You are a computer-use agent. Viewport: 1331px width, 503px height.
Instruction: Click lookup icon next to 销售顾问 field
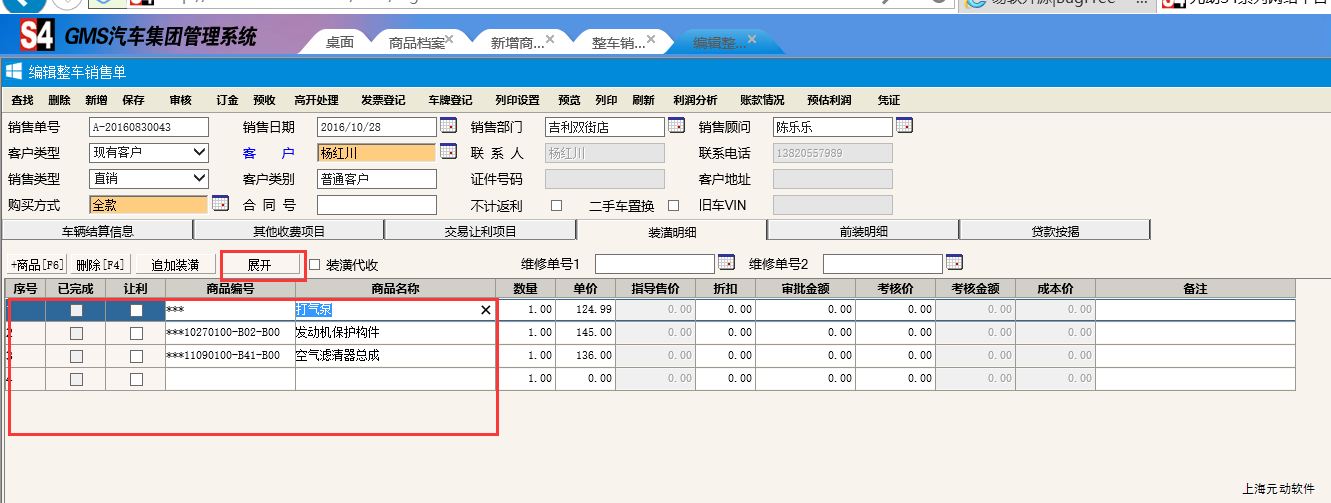pyautogui.click(x=904, y=126)
